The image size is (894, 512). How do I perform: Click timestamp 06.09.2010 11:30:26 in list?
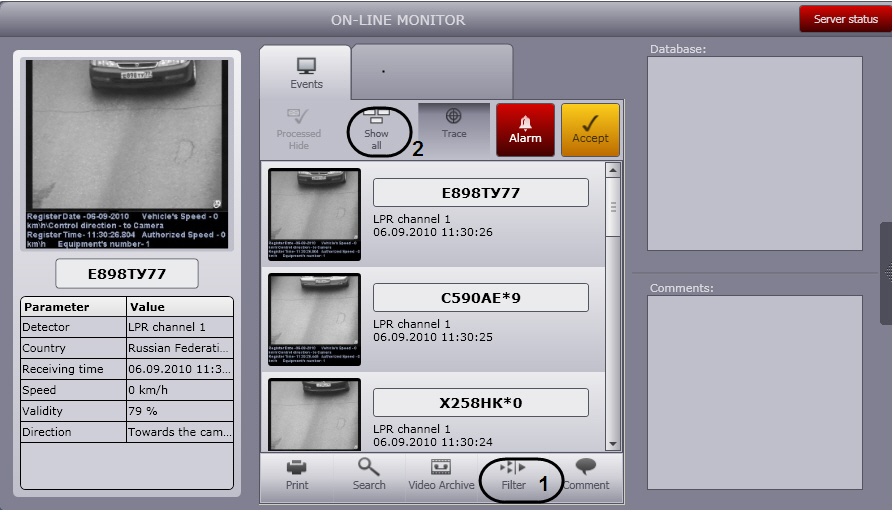pyautogui.click(x=433, y=232)
